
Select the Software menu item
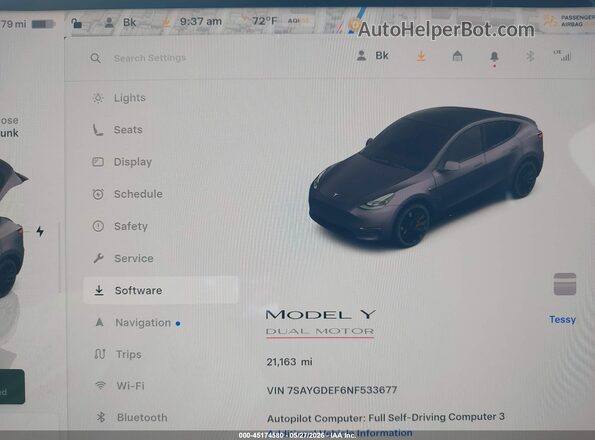[161, 290]
